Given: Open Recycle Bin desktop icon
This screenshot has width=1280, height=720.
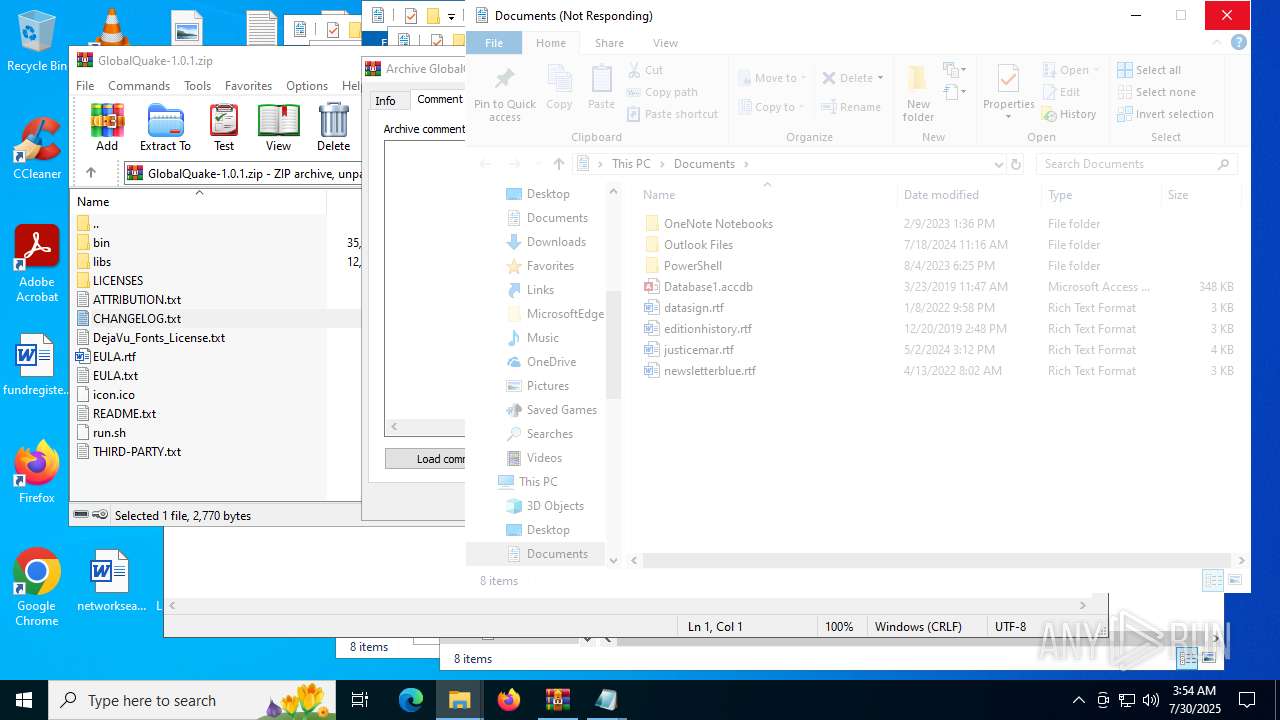Looking at the screenshot, I should 37,40.
